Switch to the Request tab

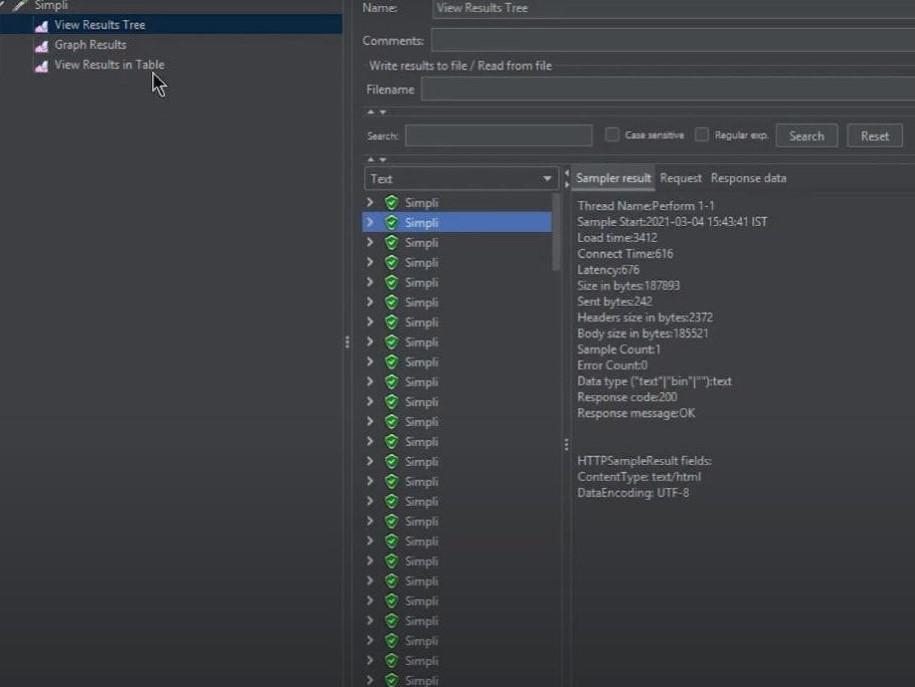(x=681, y=178)
